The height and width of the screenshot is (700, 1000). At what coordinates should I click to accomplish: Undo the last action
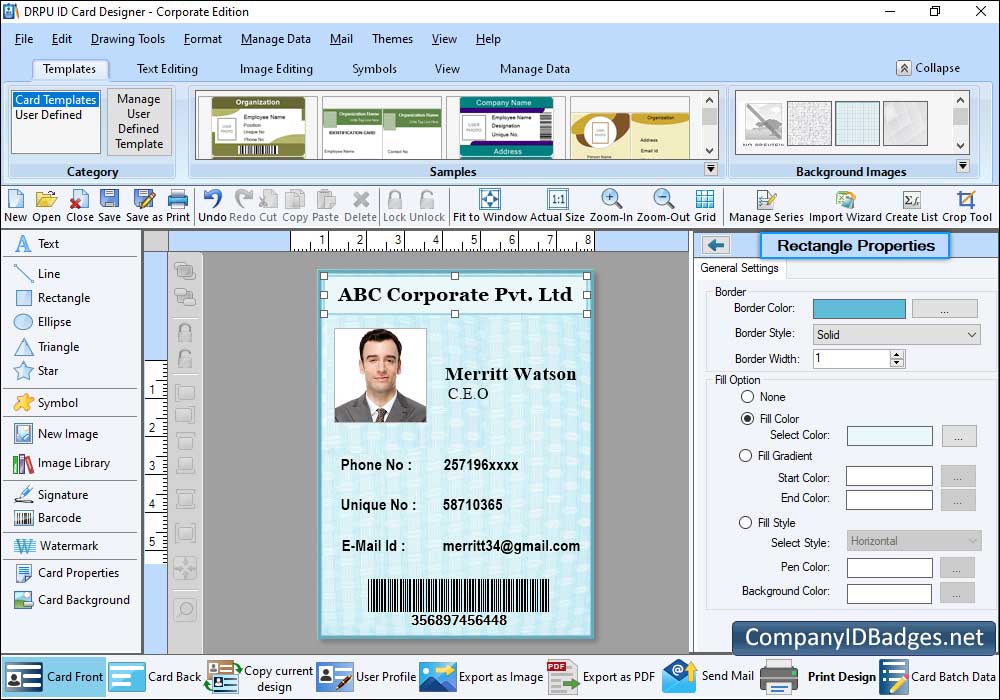click(x=212, y=206)
